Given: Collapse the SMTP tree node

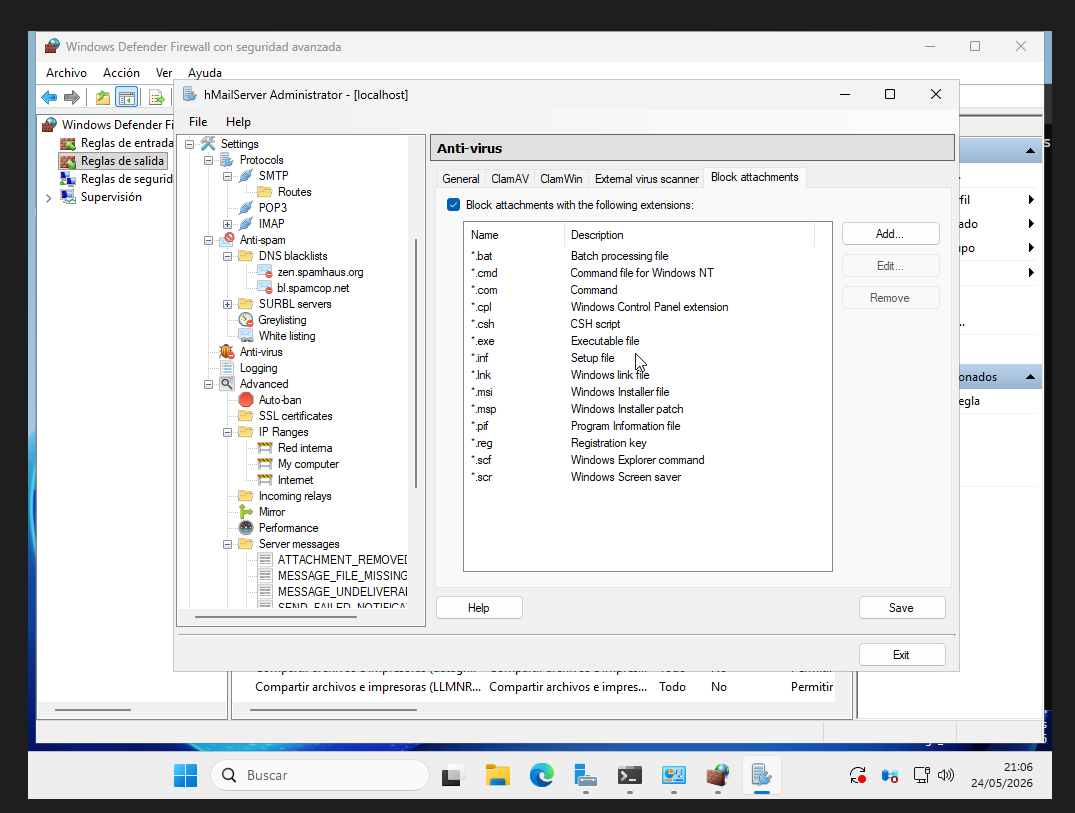Looking at the screenshot, I should pos(228,176).
